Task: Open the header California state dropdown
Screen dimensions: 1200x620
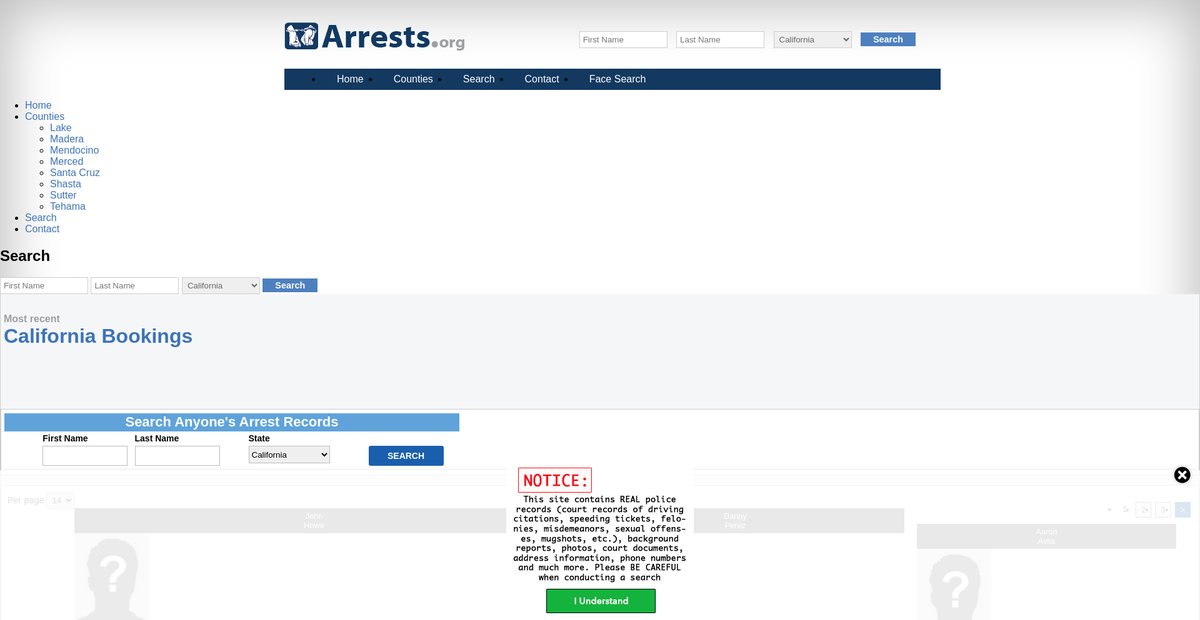Action: (x=813, y=40)
